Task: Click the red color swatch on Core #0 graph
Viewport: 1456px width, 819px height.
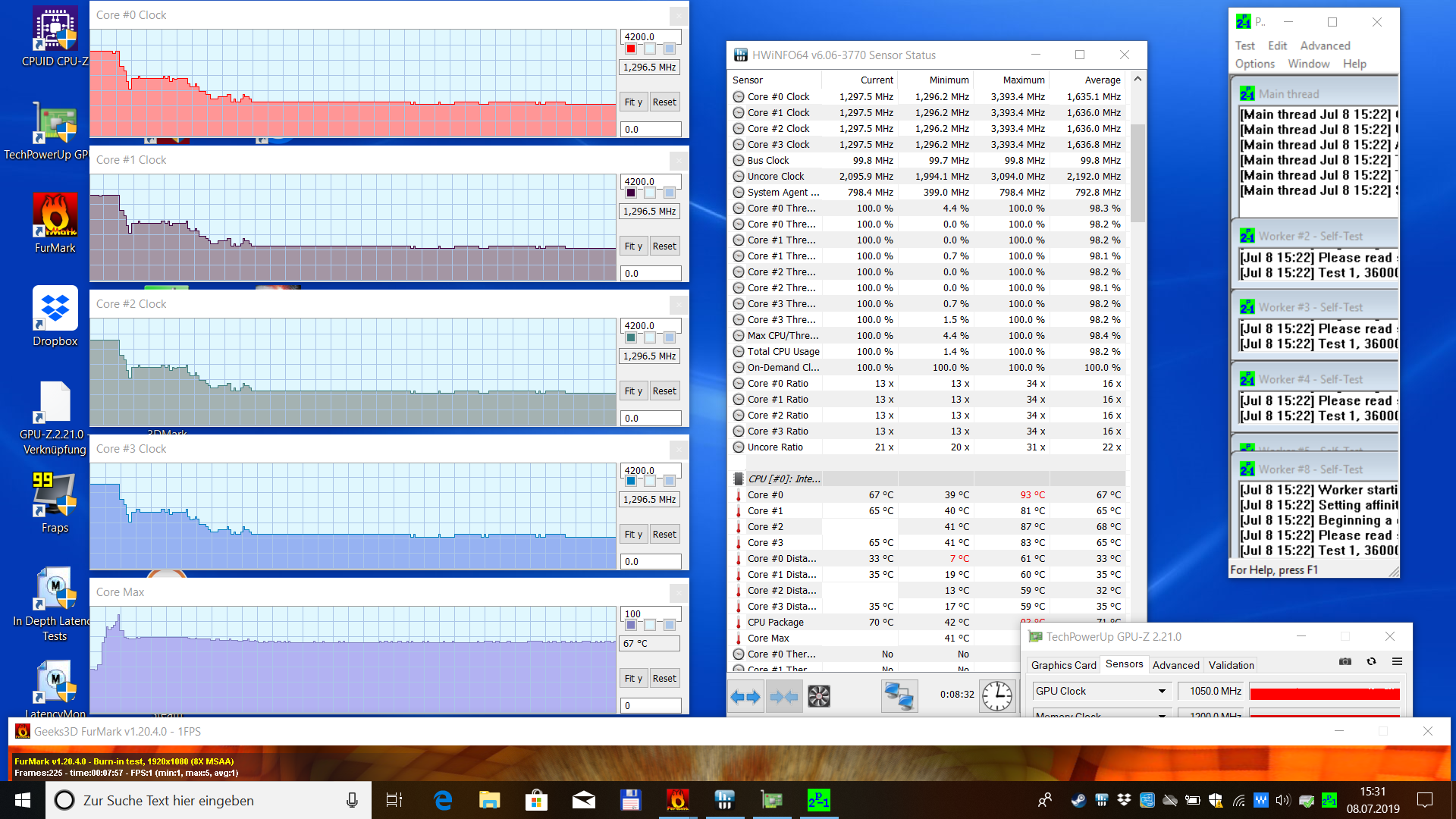Action: (631, 49)
